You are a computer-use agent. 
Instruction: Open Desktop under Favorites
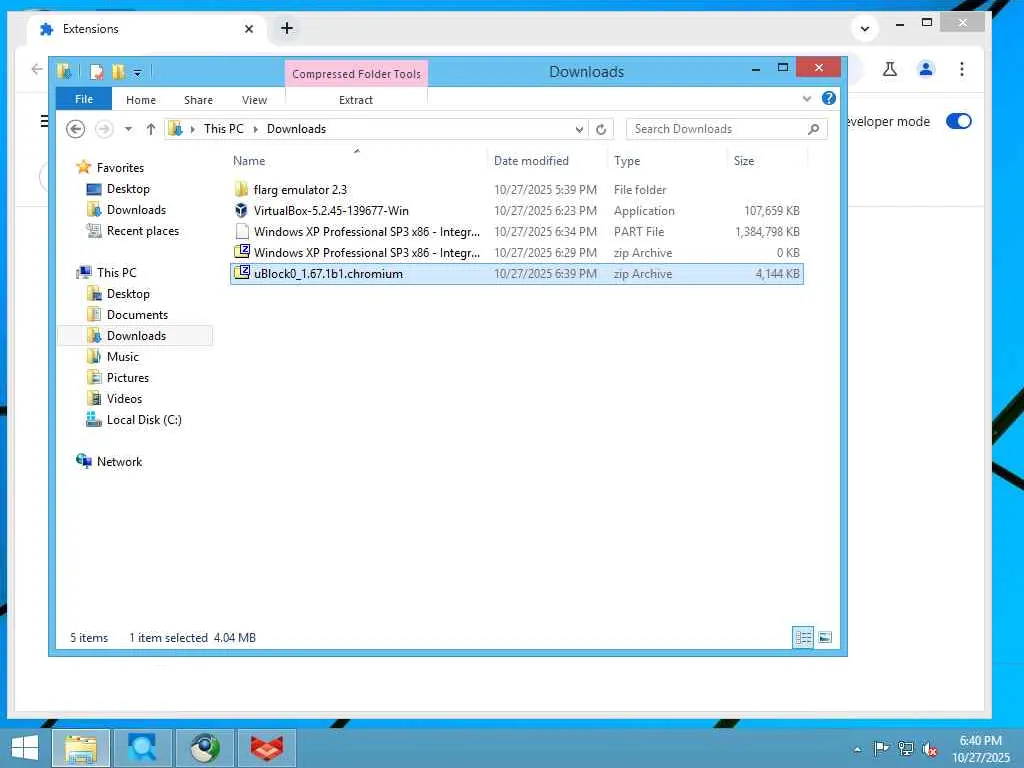pyautogui.click(x=128, y=189)
